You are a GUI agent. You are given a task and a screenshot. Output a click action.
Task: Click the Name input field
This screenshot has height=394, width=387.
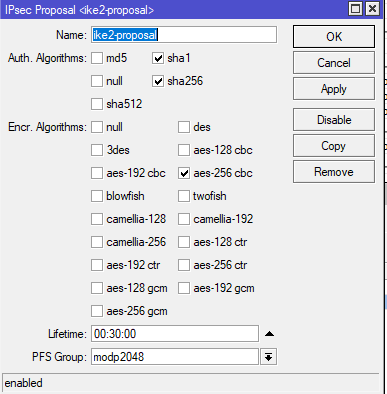(184, 35)
